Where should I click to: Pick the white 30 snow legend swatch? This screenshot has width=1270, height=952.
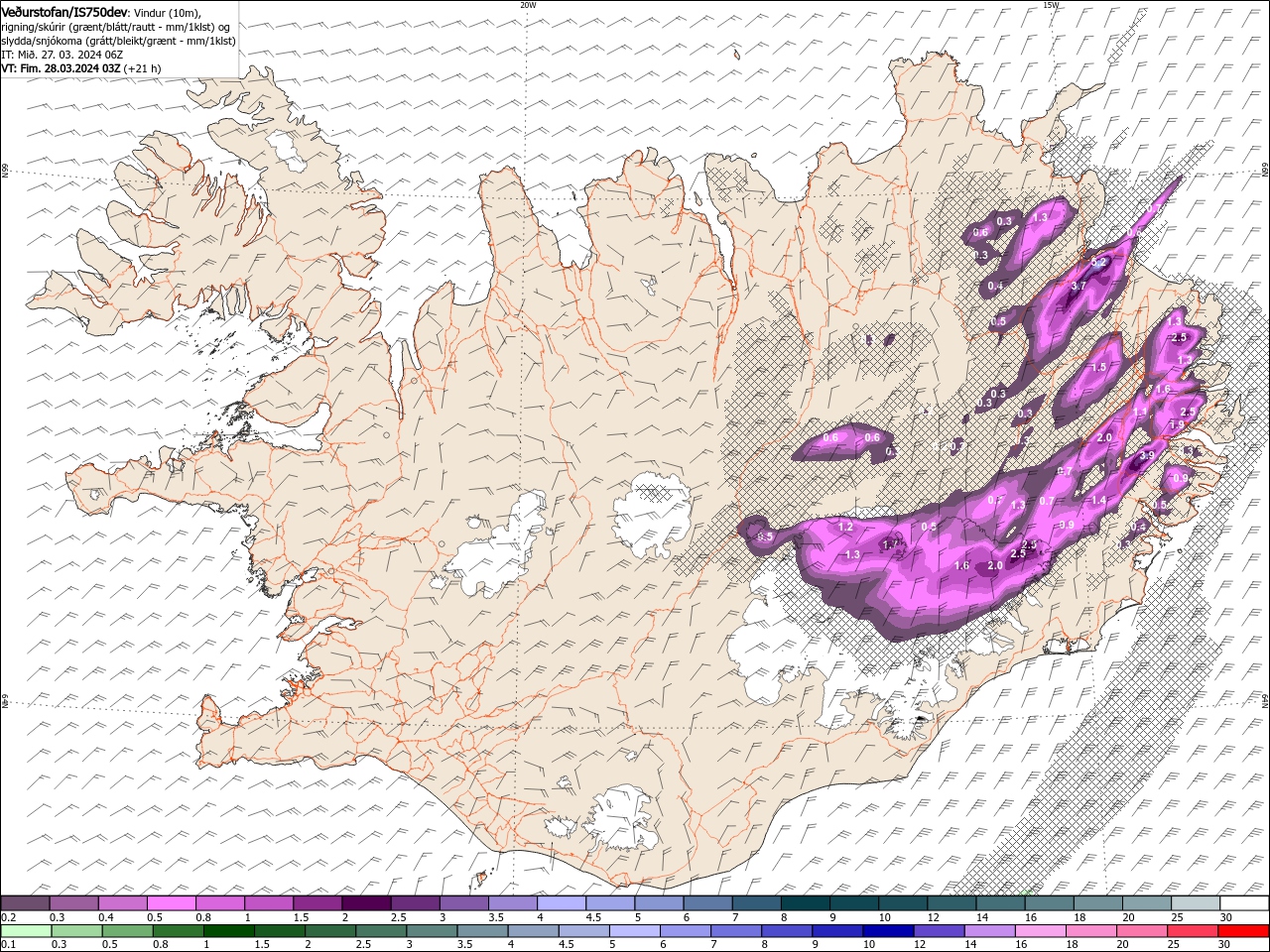coord(1245,903)
